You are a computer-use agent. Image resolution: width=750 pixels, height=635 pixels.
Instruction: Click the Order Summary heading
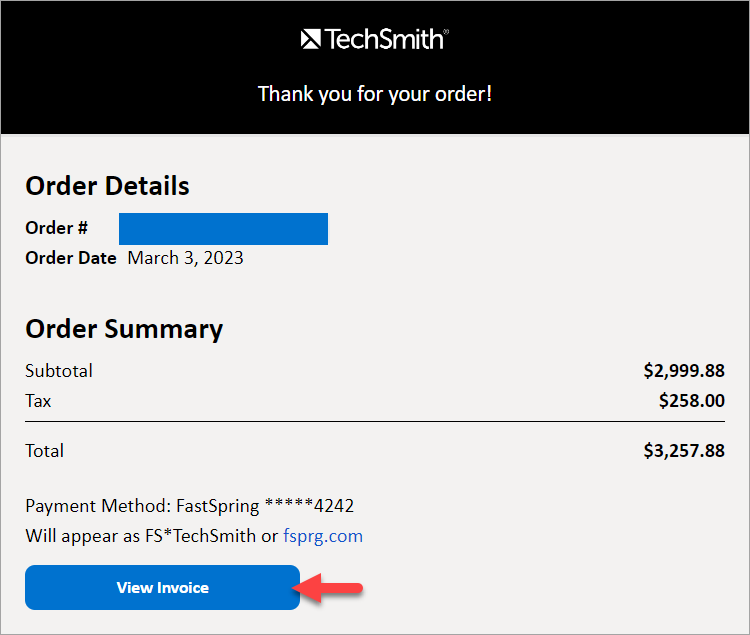(x=124, y=329)
